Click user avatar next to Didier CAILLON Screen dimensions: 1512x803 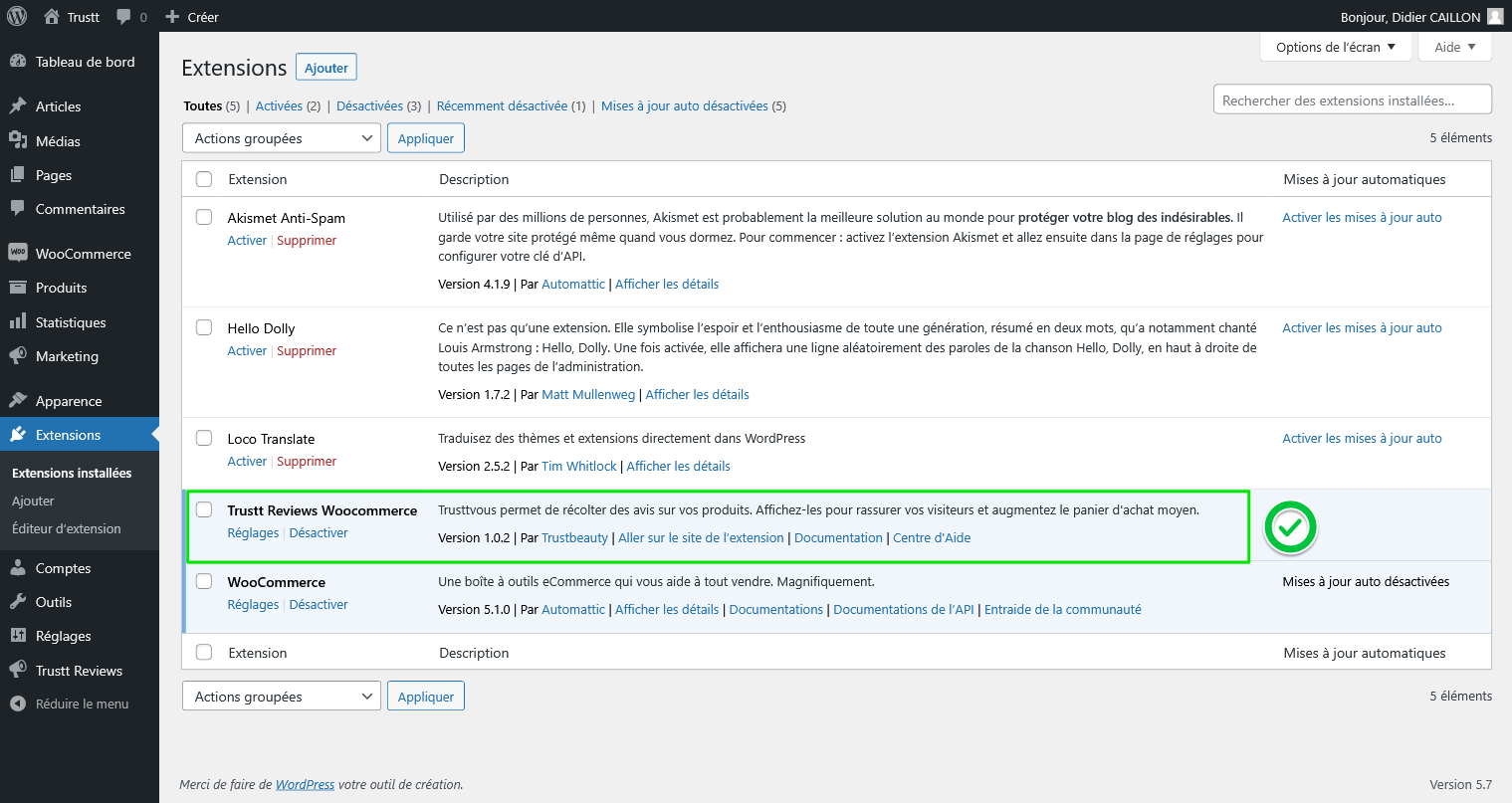[x=1495, y=16]
